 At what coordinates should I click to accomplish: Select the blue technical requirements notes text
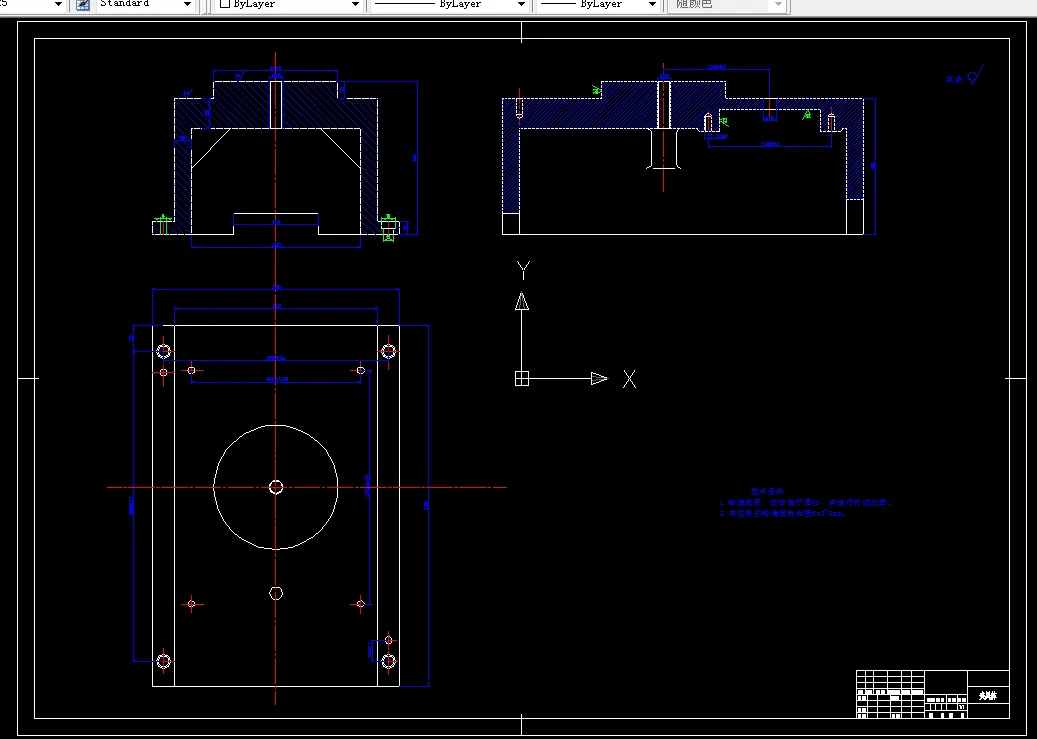[x=805, y=503]
